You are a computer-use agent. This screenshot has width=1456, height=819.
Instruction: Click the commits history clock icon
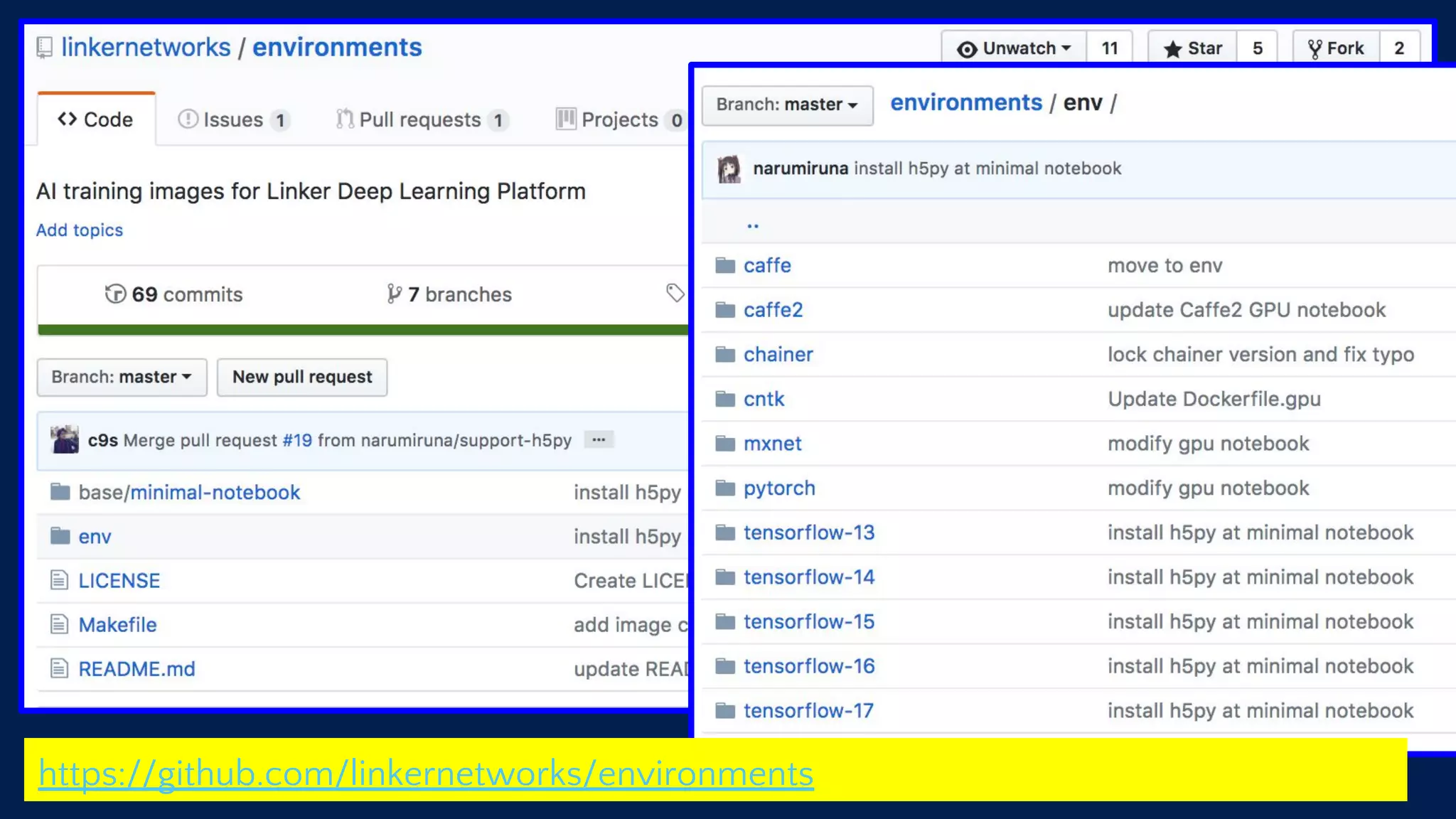pos(115,294)
